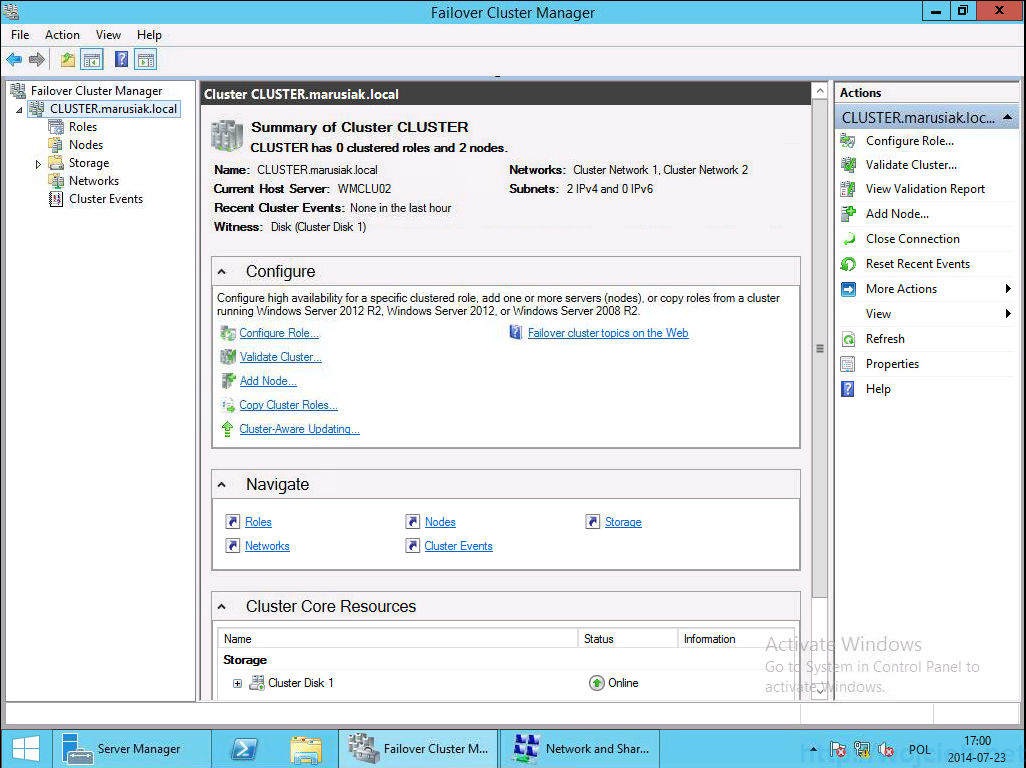Open the Action menu
The image size is (1026, 768).
pos(62,35)
